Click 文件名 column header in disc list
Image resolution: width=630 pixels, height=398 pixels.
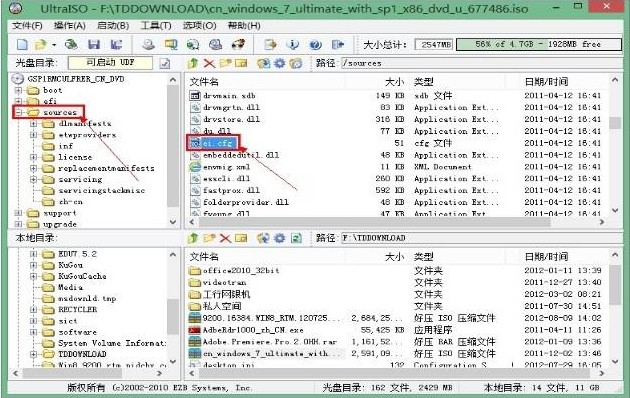click(204, 82)
